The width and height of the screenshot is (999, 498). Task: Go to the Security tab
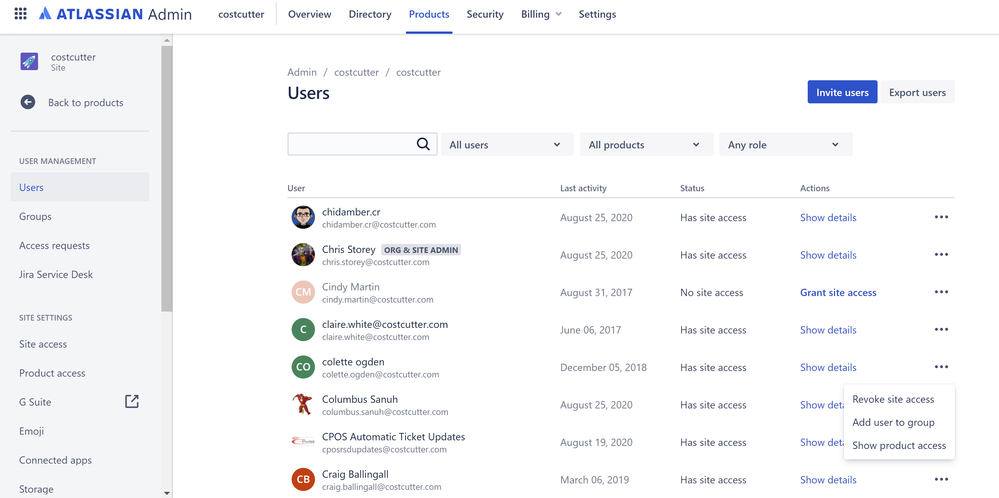[485, 14]
